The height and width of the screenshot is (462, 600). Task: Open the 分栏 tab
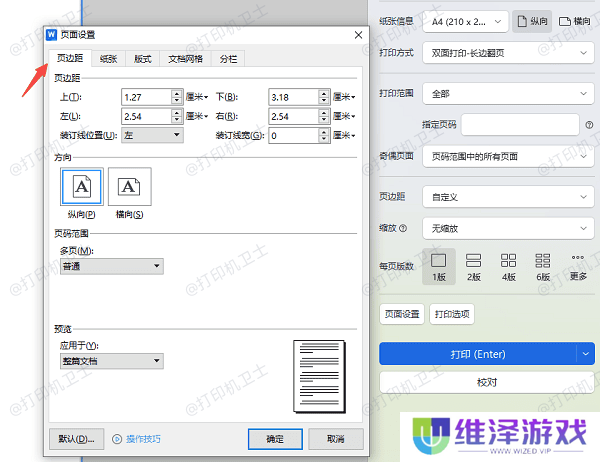pos(228,59)
